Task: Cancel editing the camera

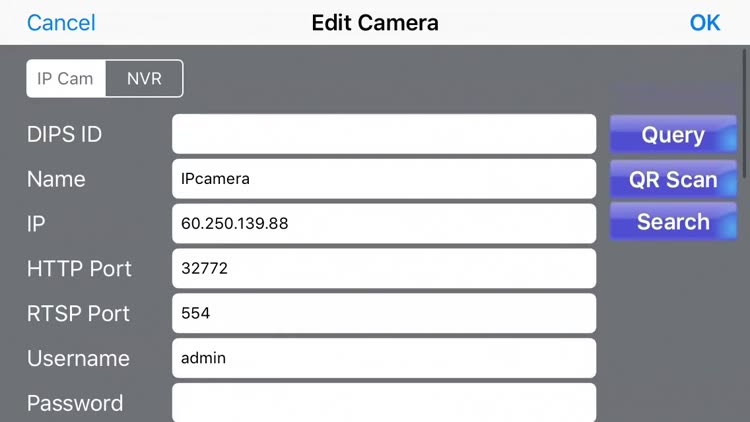Action: click(x=61, y=23)
